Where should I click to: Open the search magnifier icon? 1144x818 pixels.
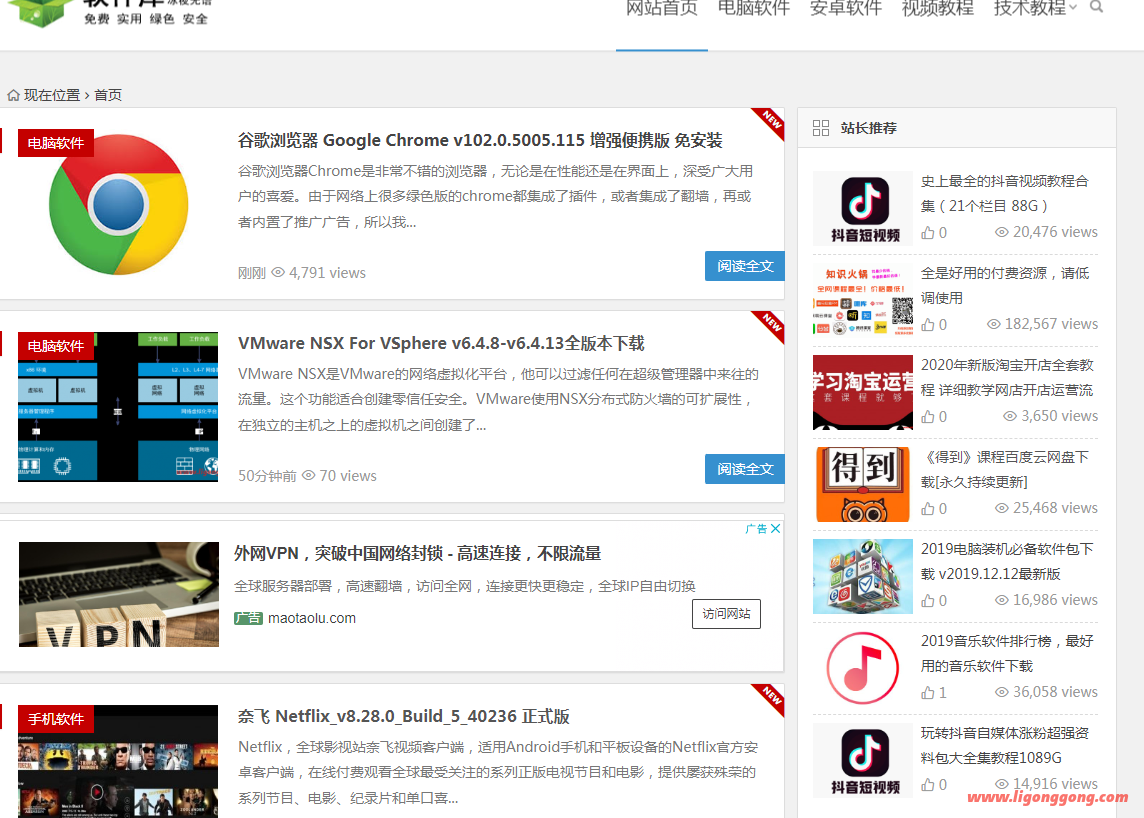[1096, 7]
